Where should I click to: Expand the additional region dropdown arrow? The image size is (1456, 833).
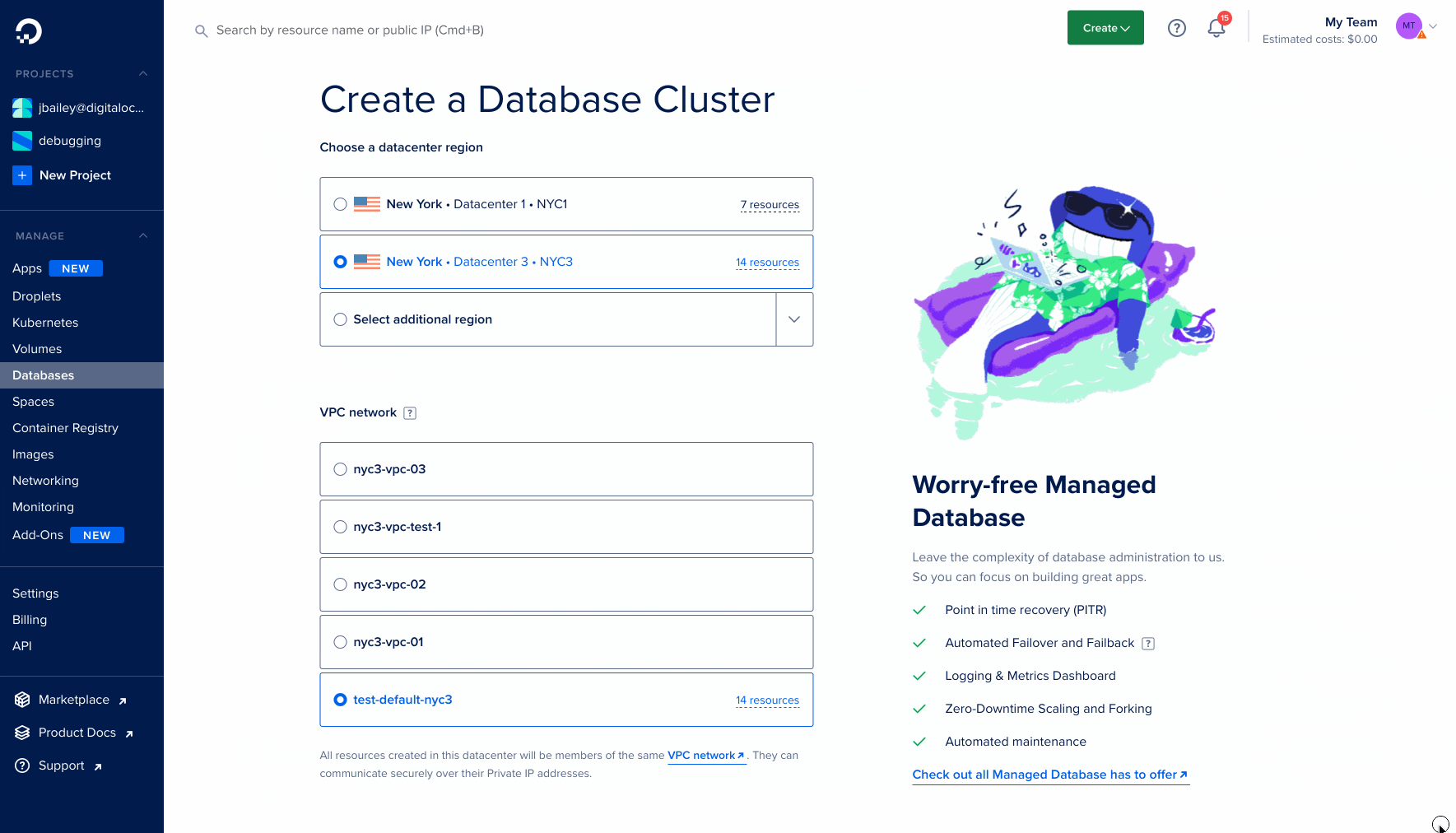coord(794,319)
